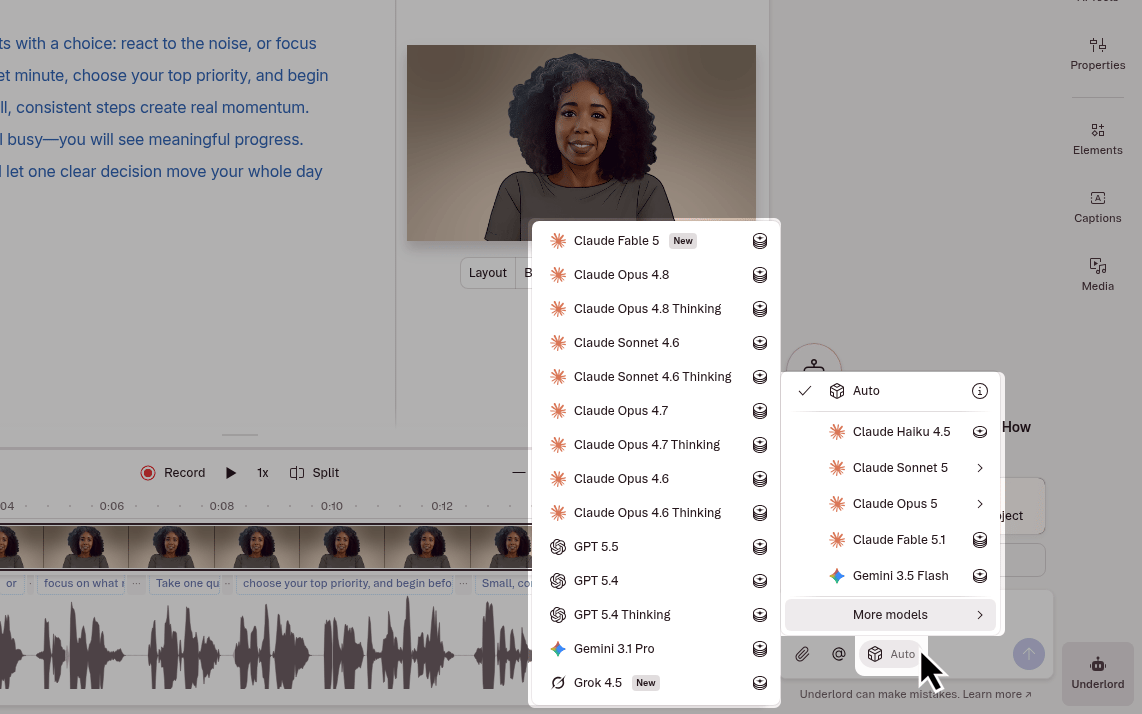Open the Media panel
This screenshot has width=1142, height=714.
point(1098,275)
